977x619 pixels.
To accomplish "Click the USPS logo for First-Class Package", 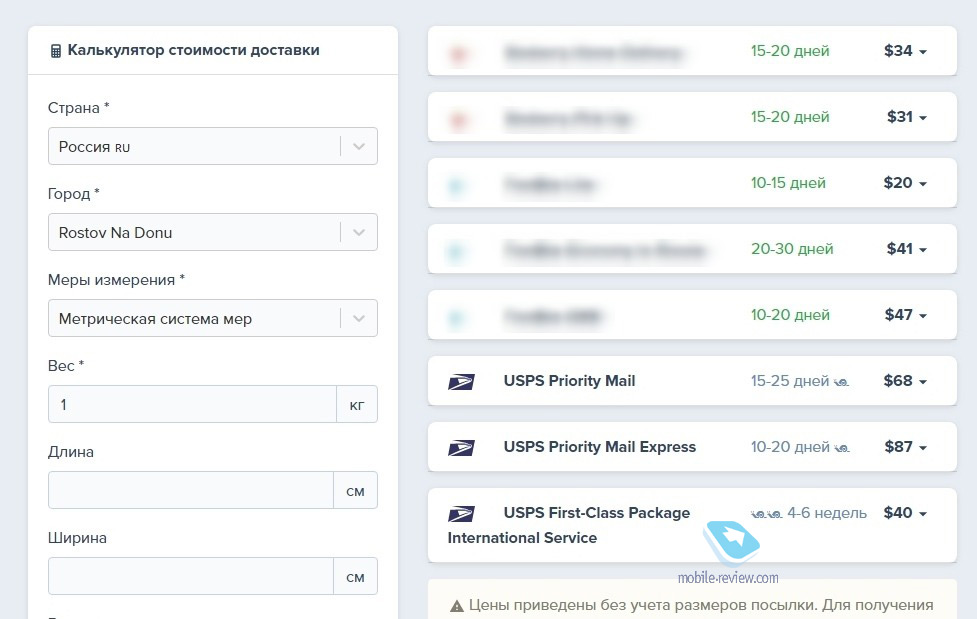I will pyautogui.click(x=461, y=514).
